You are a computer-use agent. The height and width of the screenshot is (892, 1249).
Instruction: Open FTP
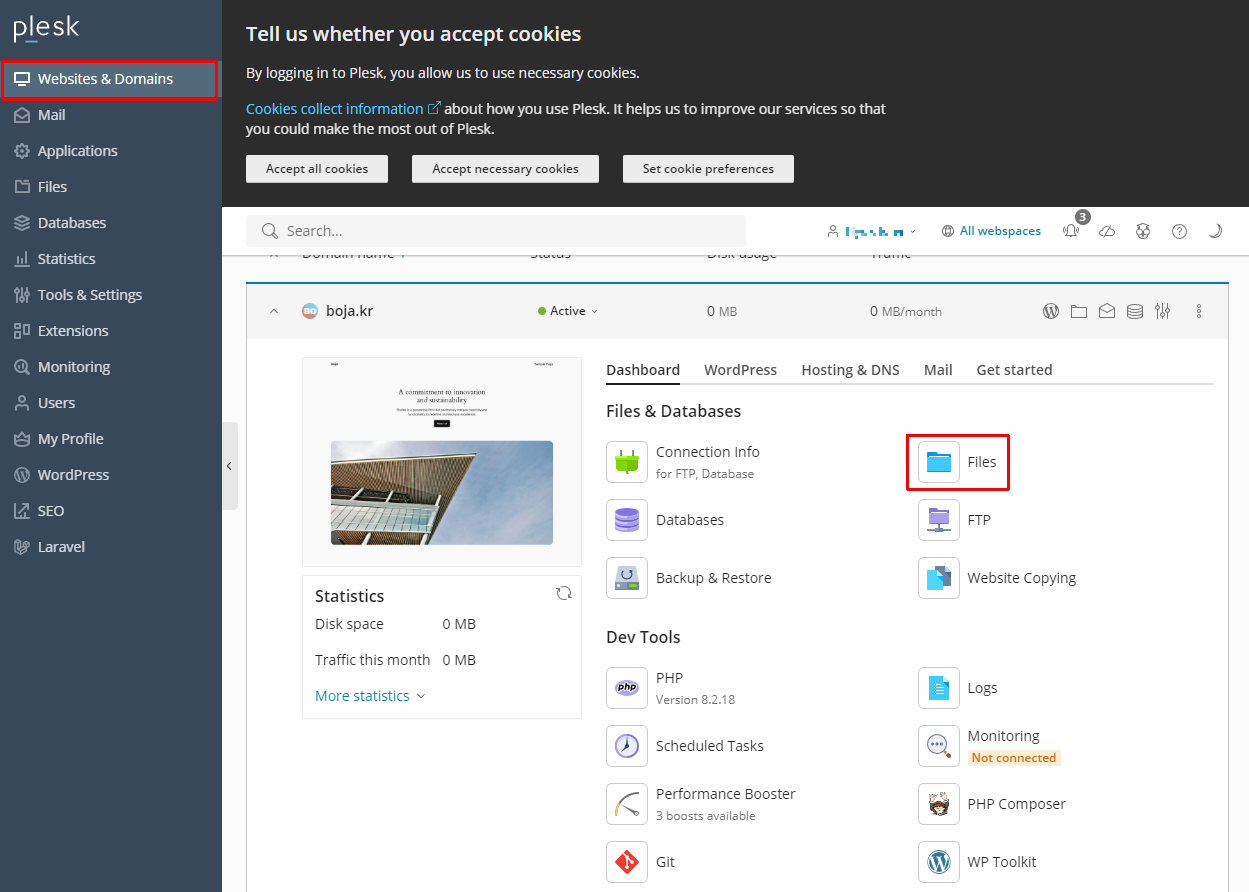tap(955, 520)
